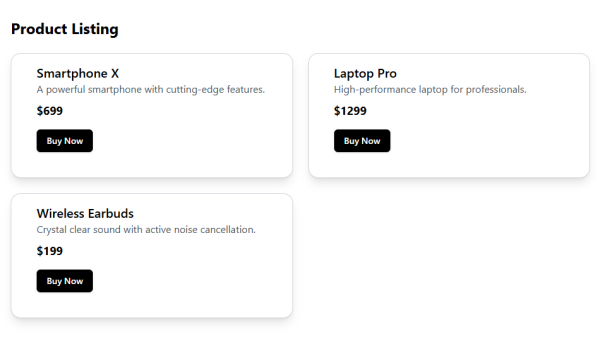Click the Smartphone X description text

(x=151, y=90)
